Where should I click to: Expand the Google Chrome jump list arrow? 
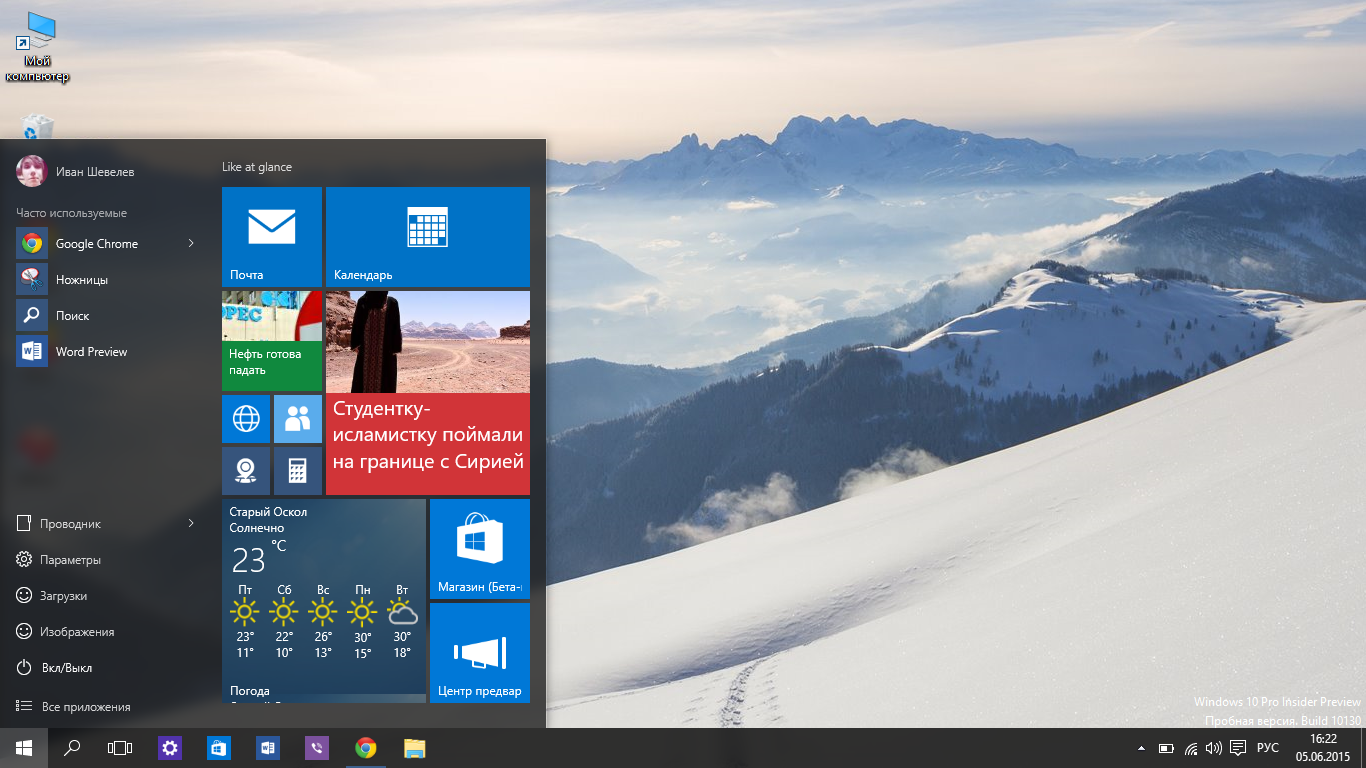(x=191, y=244)
